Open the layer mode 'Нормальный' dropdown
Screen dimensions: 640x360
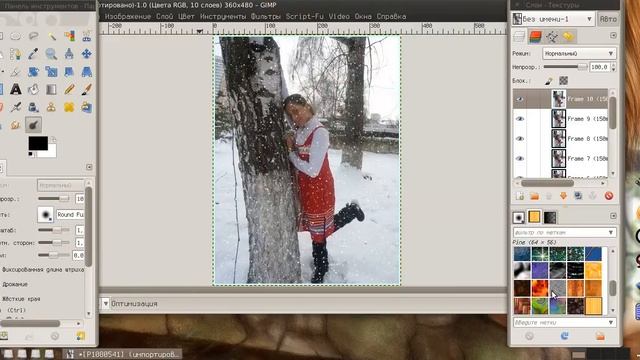click(x=579, y=53)
